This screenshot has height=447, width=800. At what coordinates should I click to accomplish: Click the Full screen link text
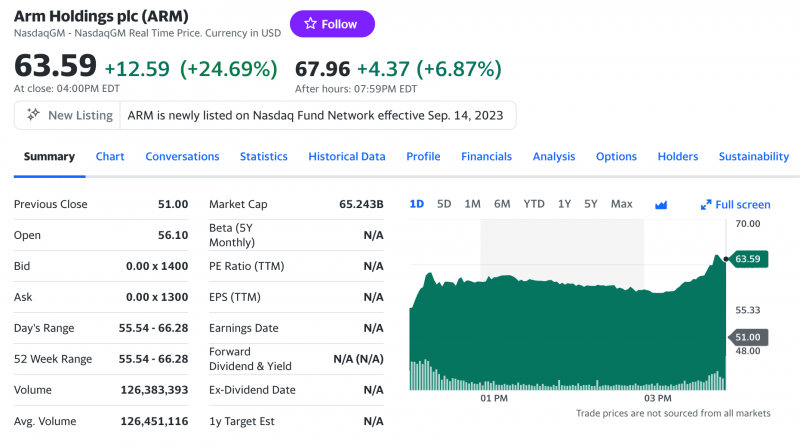pyautogui.click(x=743, y=205)
